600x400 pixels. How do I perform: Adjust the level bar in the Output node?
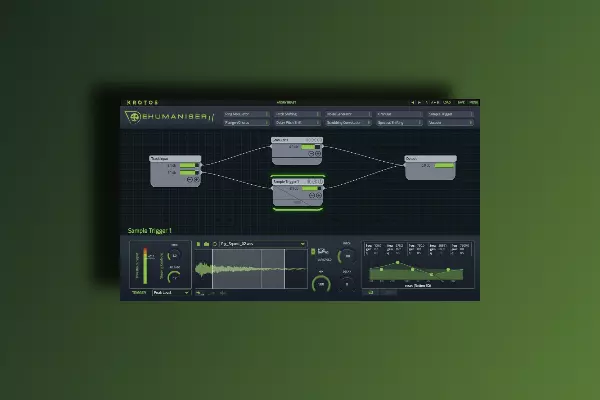(444, 165)
